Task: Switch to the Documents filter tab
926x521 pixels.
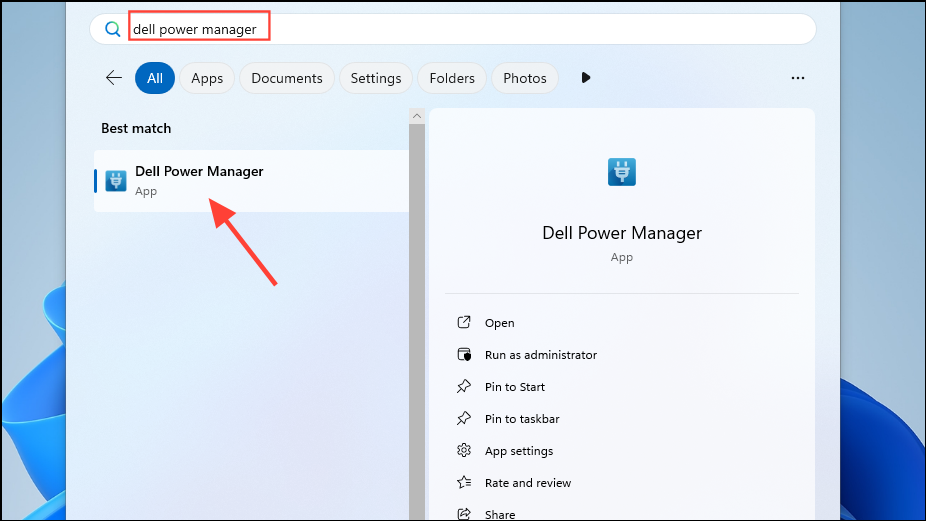Action: tap(287, 78)
